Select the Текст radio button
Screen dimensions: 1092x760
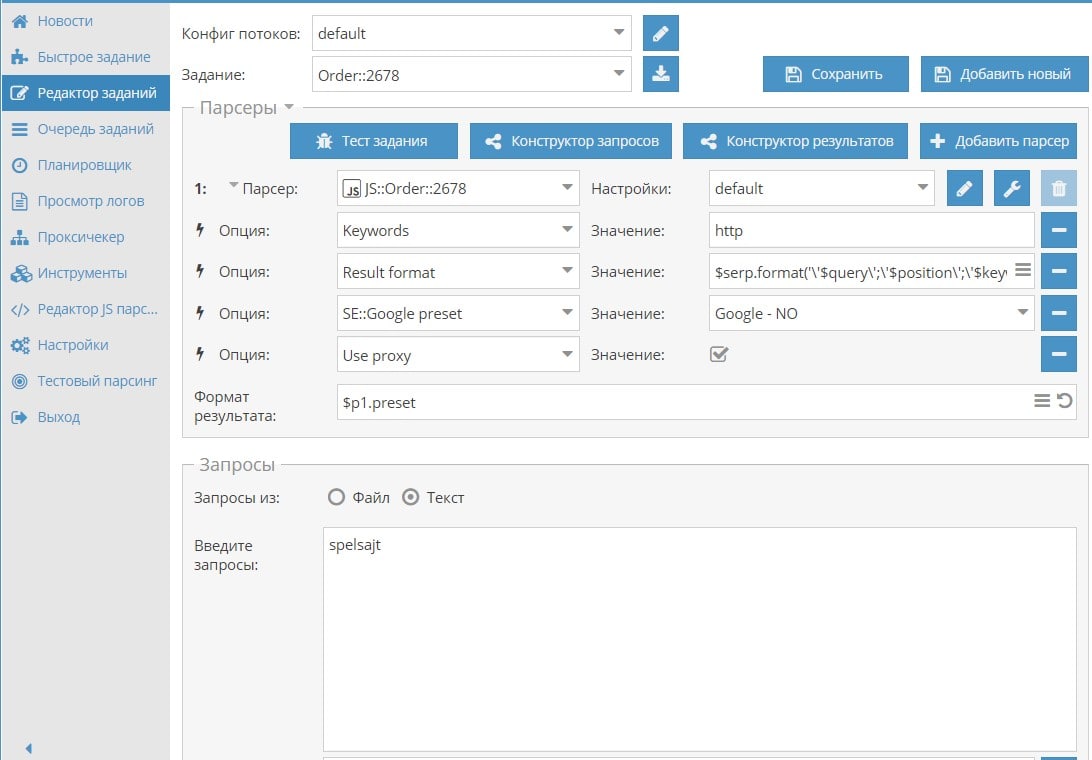point(410,497)
